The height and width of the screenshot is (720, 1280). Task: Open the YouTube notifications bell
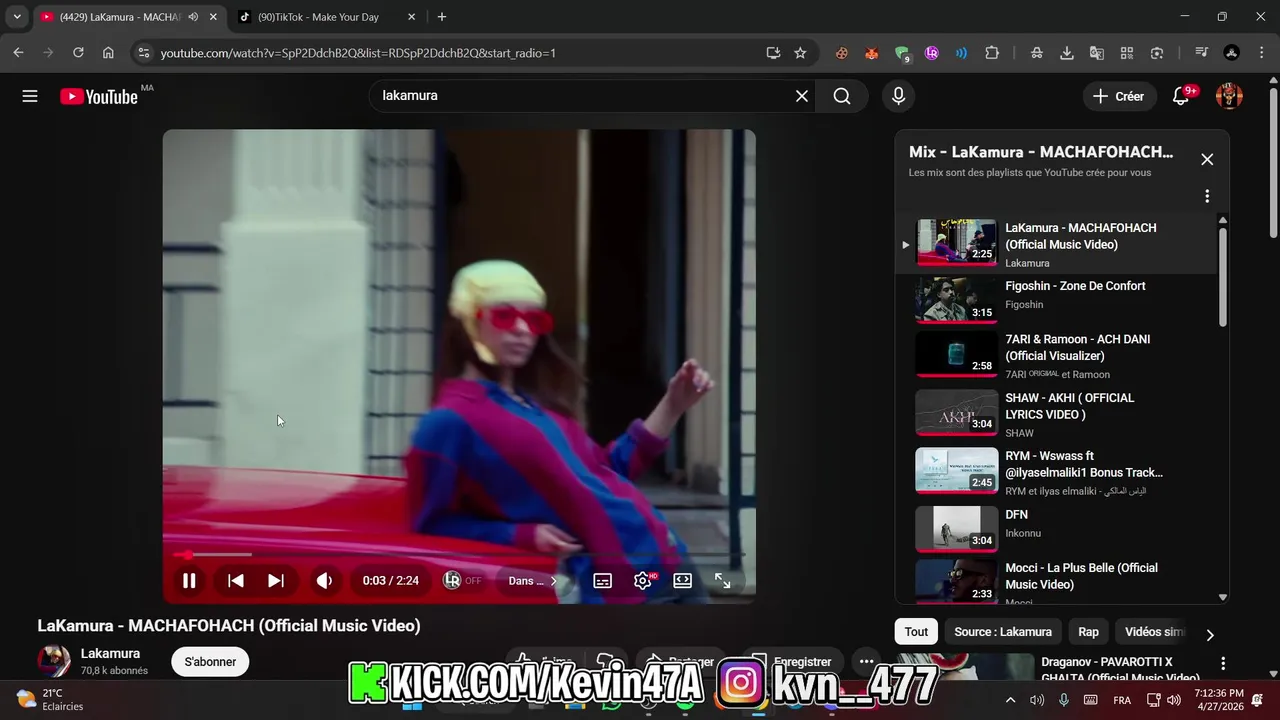(x=1181, y=96)
